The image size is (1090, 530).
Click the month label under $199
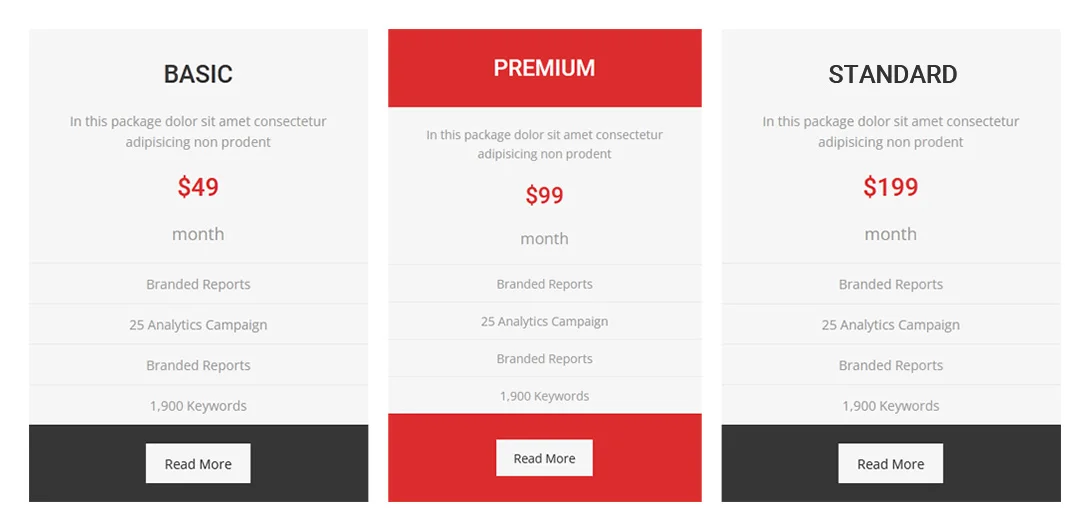(890, 234)
